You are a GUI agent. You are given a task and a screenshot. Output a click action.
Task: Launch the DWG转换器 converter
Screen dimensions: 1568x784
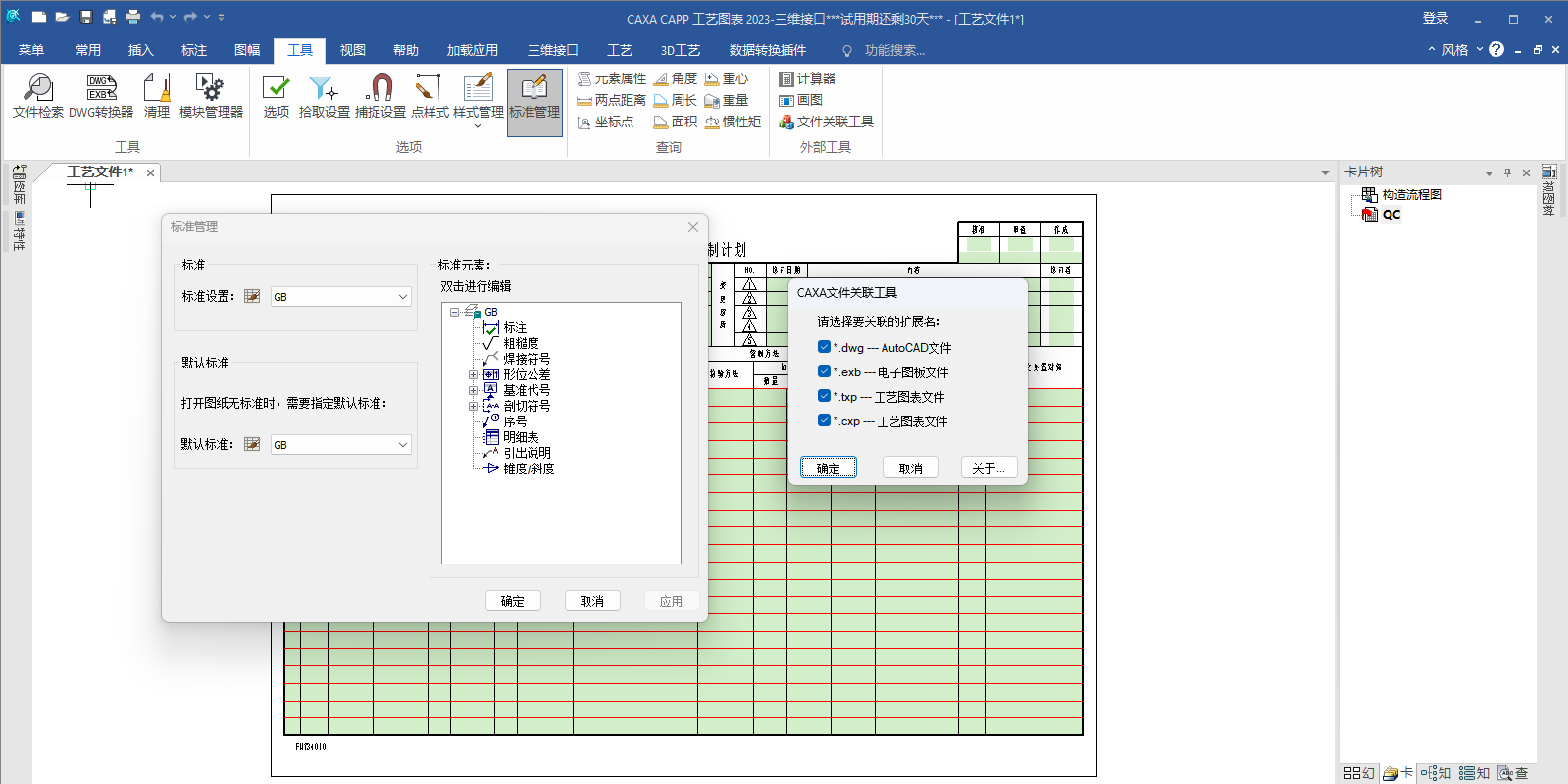tap(101, 96)
